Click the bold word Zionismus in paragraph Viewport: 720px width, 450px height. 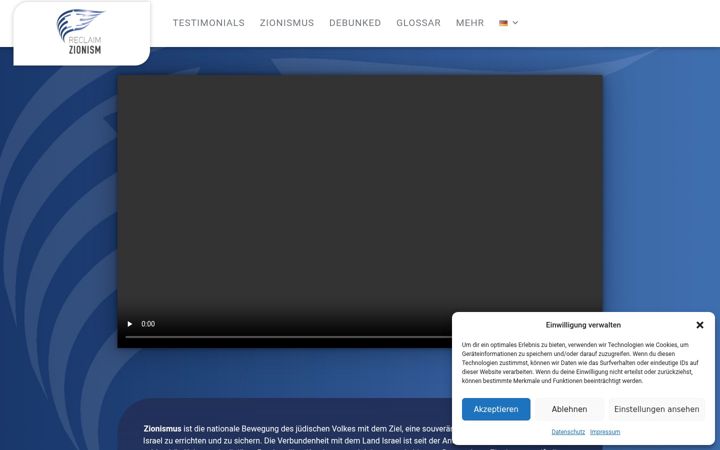point(162,428)
